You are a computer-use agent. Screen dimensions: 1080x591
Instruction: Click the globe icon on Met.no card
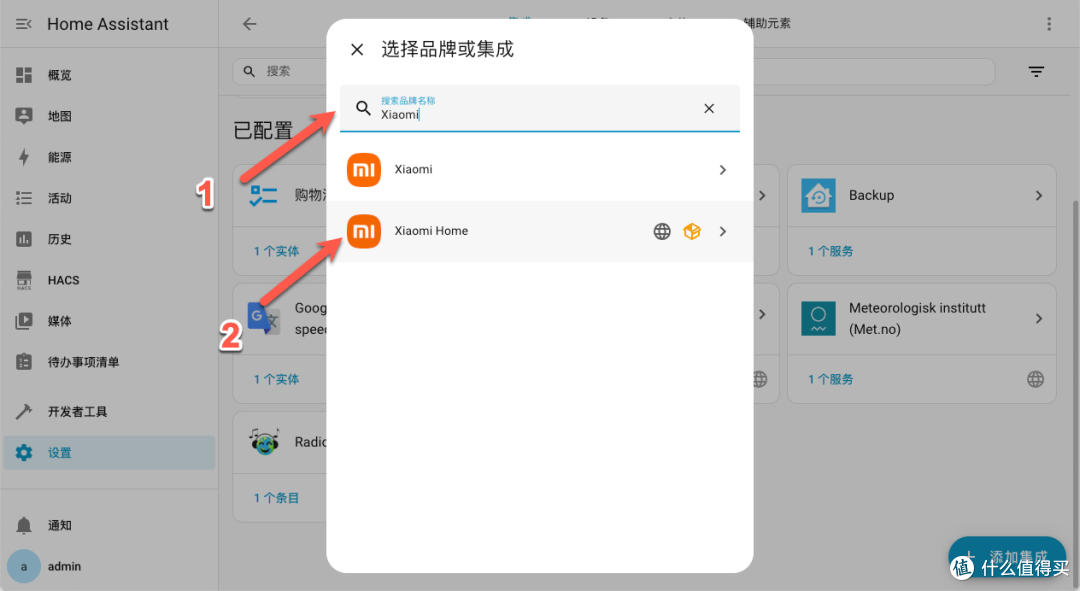tap(1035, 379)
